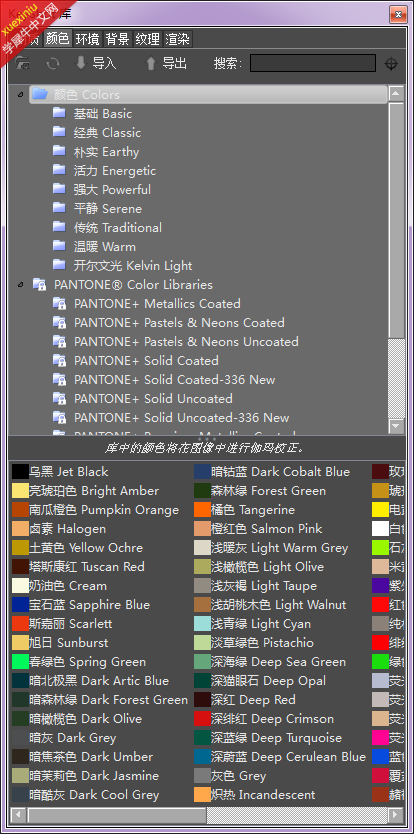Select the Dark Cool Grey label
The height and width of the screenshot is (834, 414).
tap(94, 795)
